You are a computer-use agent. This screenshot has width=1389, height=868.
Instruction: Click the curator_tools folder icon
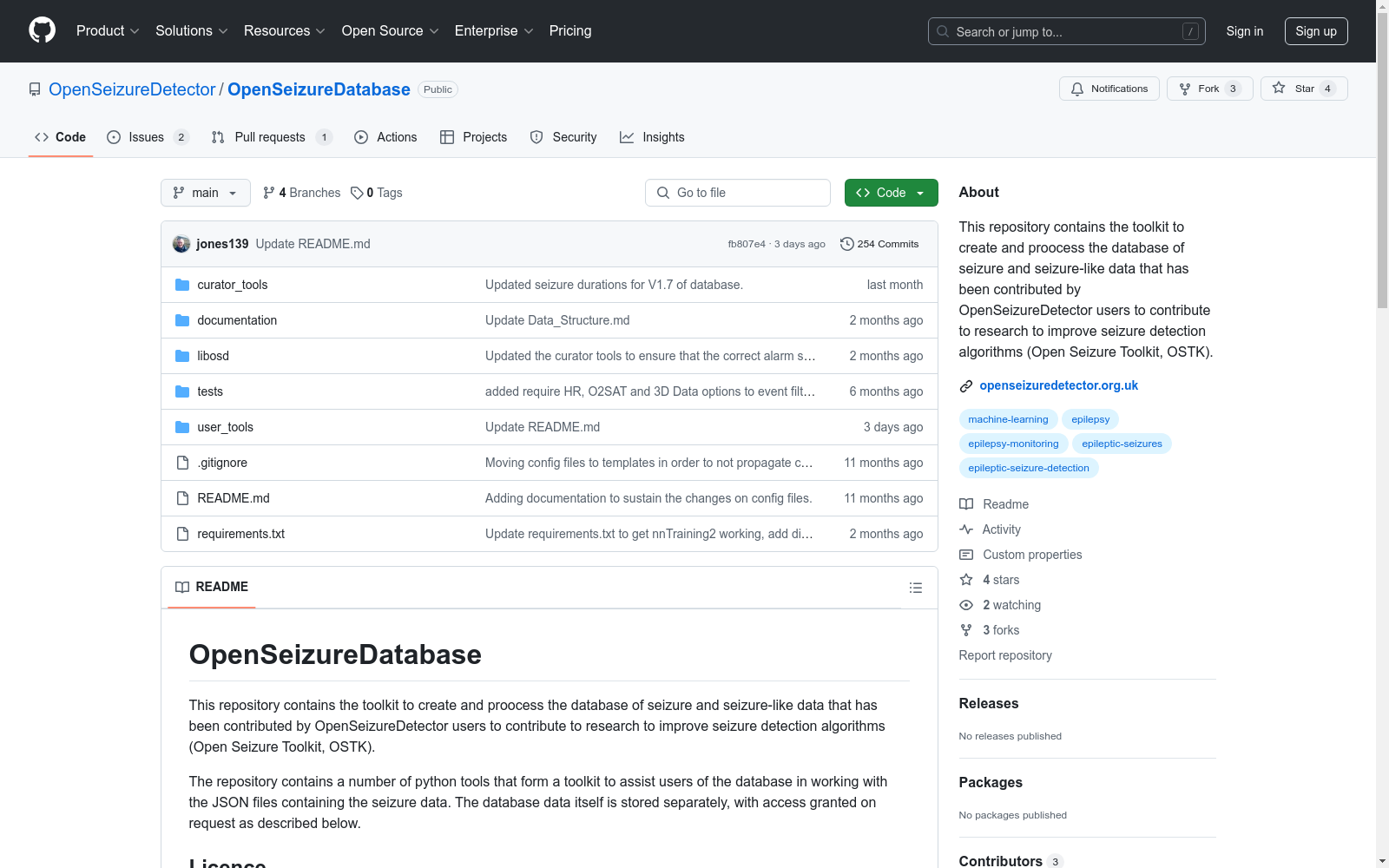[182, 285]
